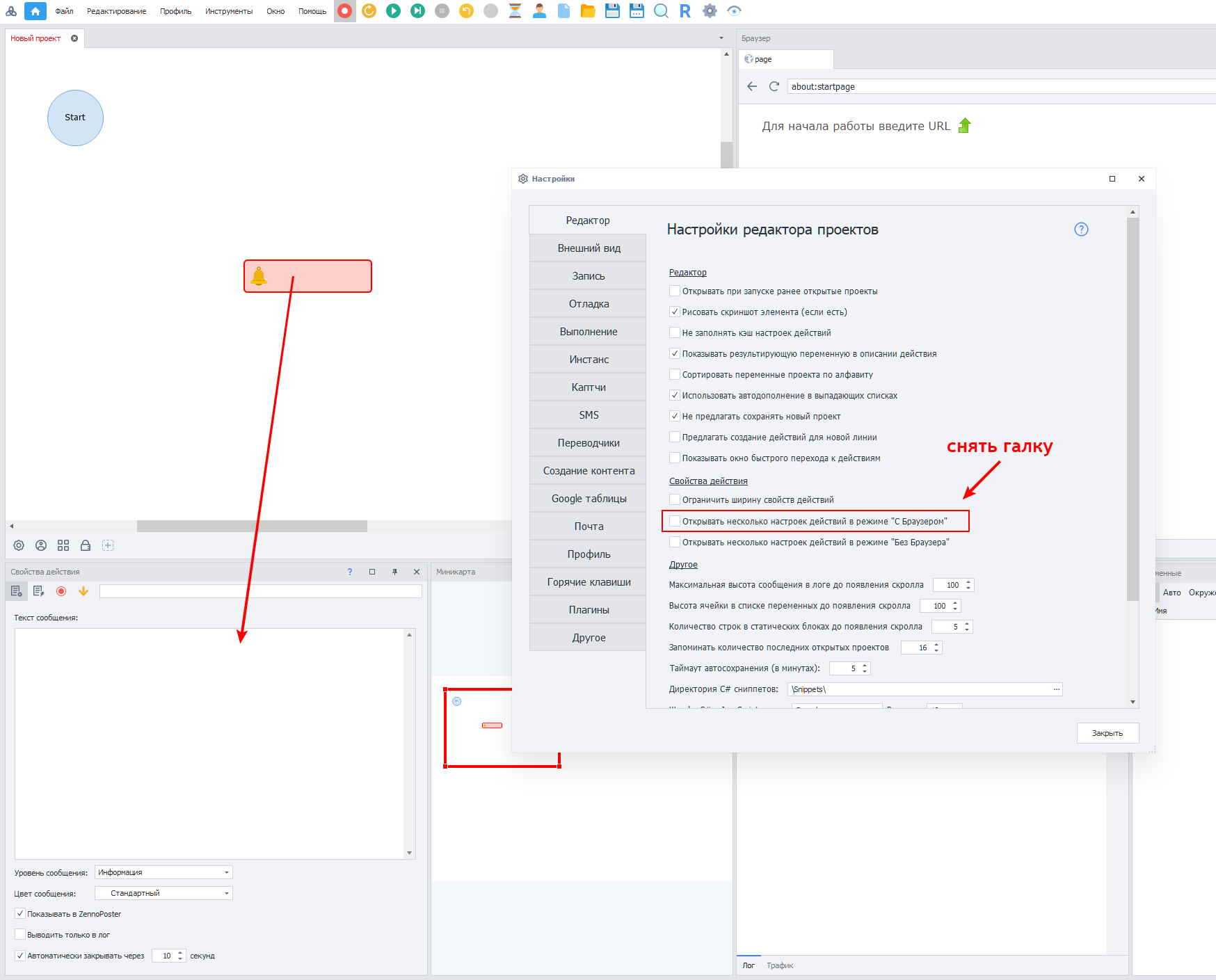Click canvas horizontal scrollbar thumb

coord(252,527)
